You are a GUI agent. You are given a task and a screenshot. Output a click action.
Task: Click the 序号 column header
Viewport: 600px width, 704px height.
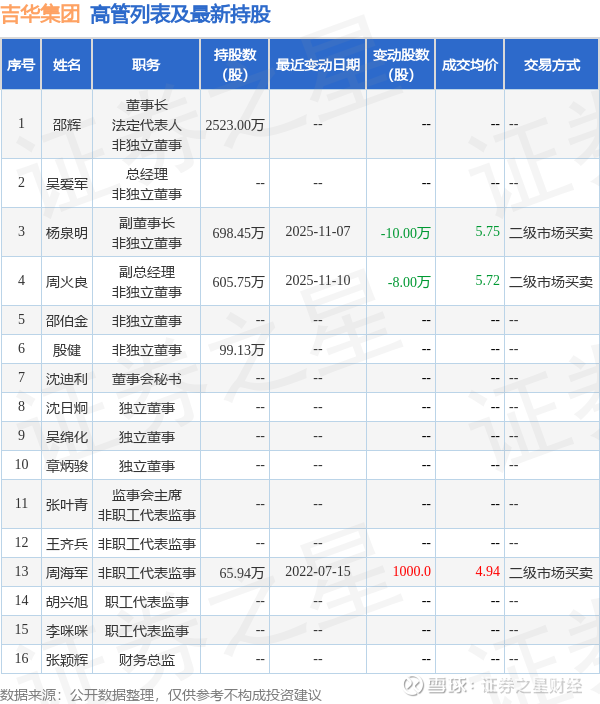tap(21, 65)
